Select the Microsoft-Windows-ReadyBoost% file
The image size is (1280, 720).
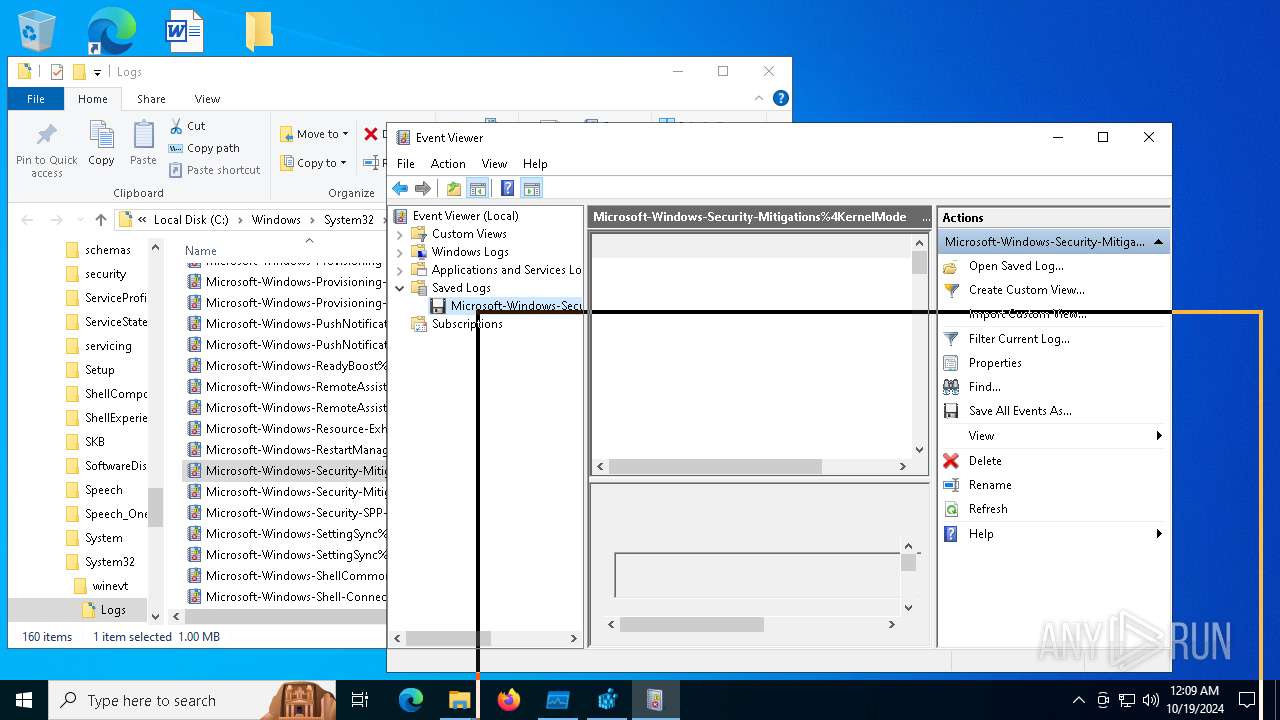[x=286, y=366]
